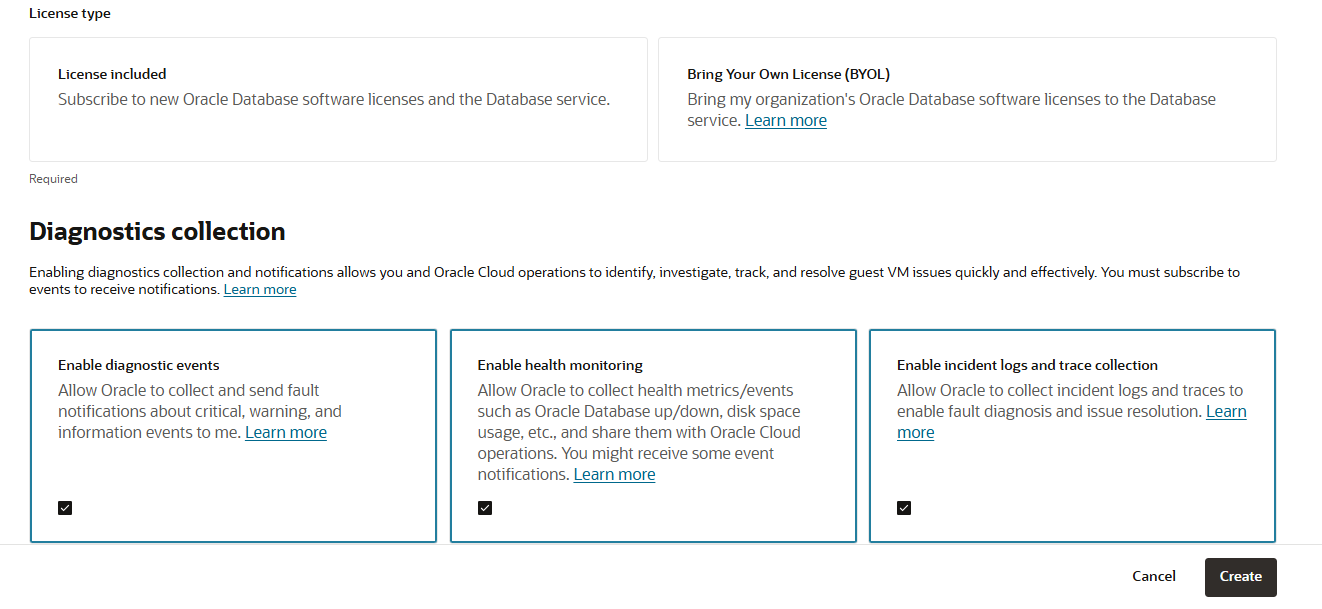This screenshot has height=609, width=1322.
Task: Follow Learn more link in diagnostic events card
Action: point(285,433)
